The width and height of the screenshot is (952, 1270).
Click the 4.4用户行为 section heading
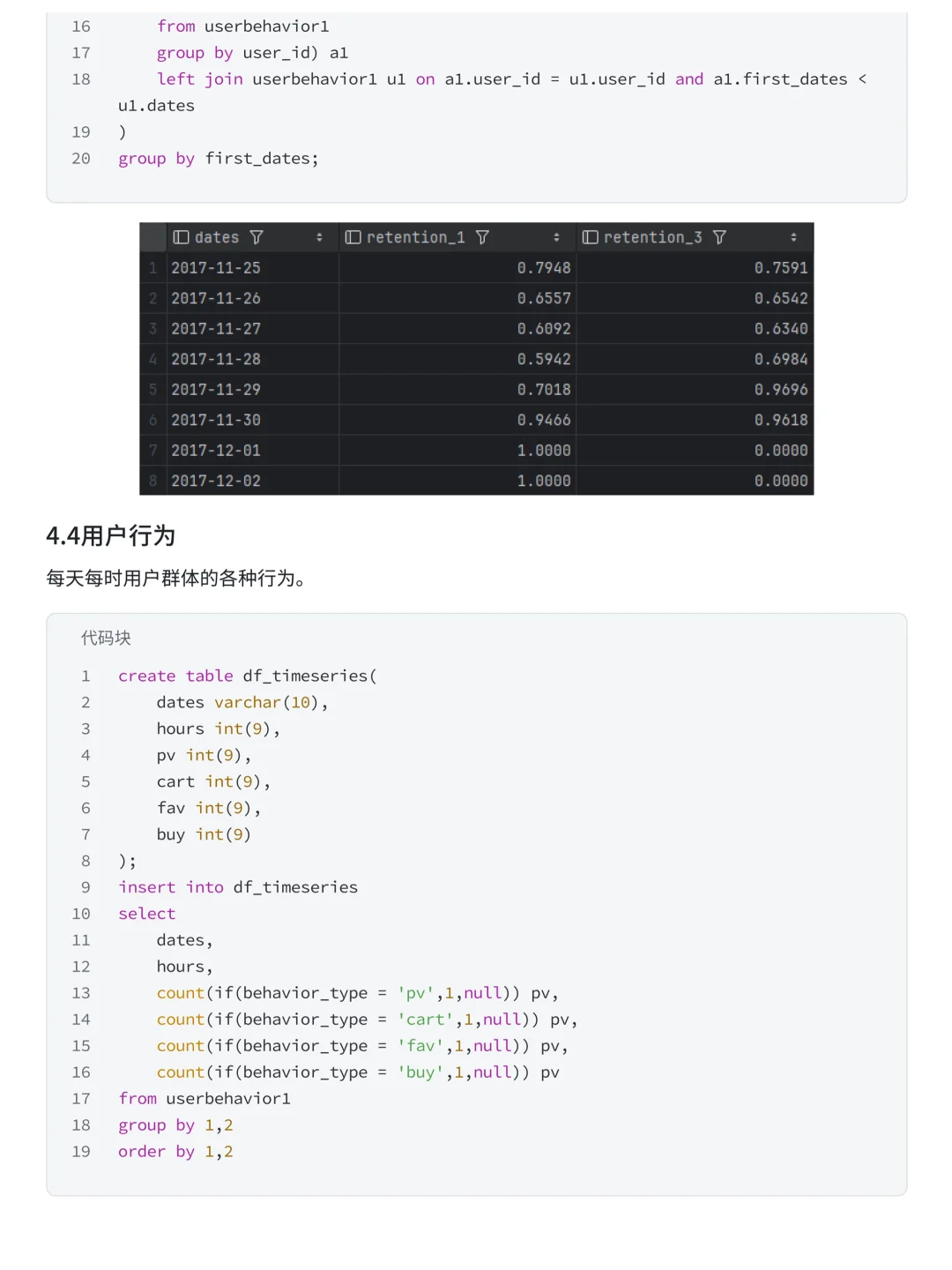coord(110,535)
